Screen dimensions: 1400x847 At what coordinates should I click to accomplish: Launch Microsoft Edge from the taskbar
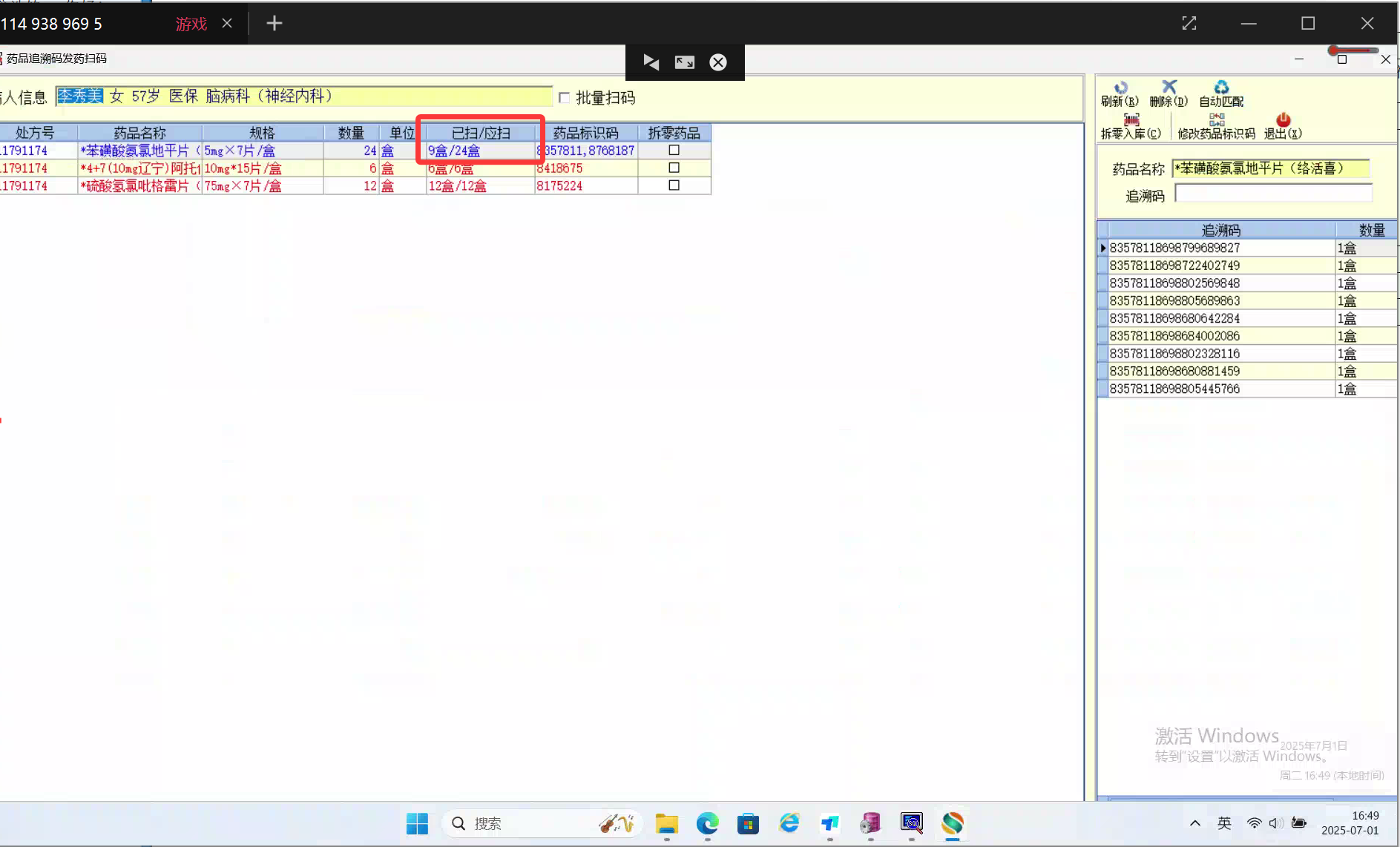click(x=708, y=823)
